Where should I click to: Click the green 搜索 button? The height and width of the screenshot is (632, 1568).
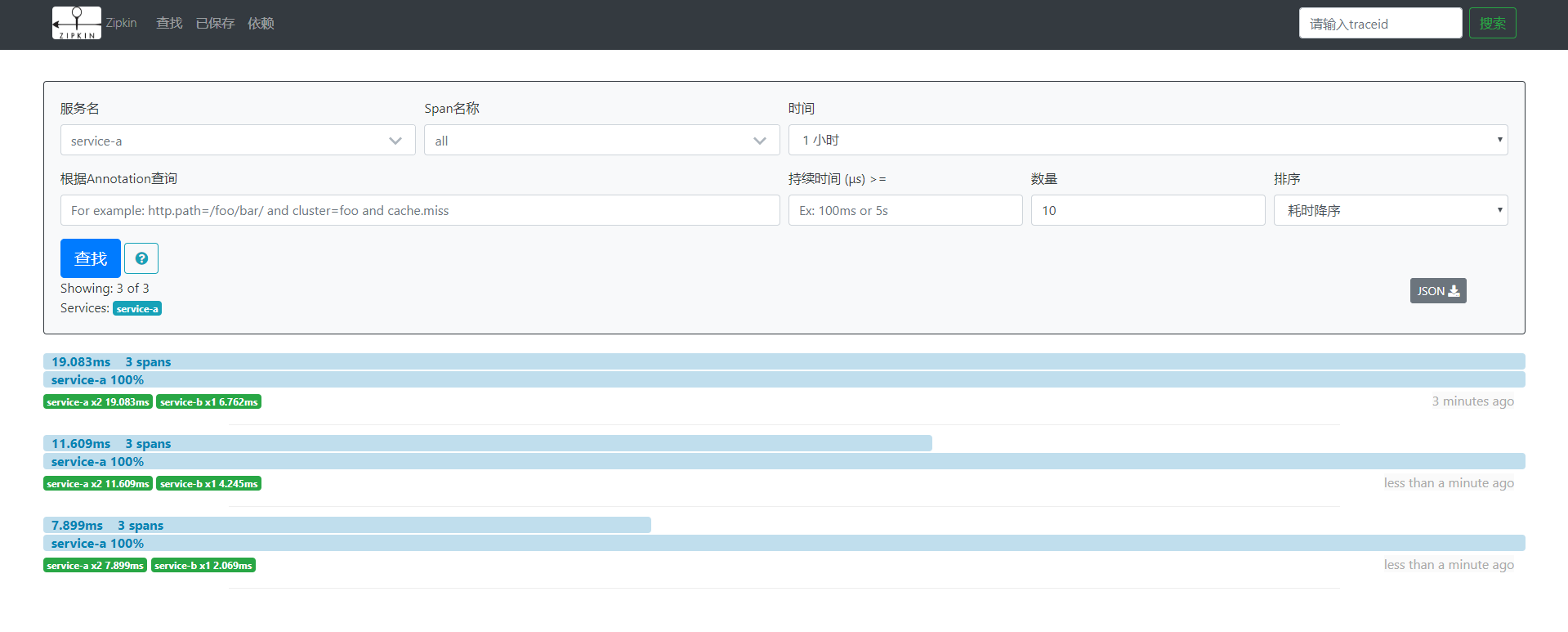1492,23
